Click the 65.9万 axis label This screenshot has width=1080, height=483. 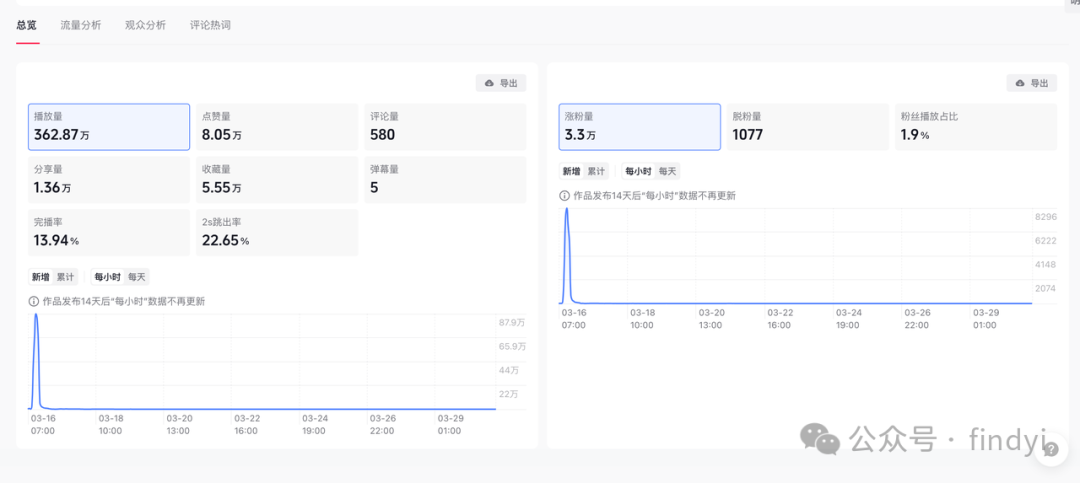(x=512, y=346)
